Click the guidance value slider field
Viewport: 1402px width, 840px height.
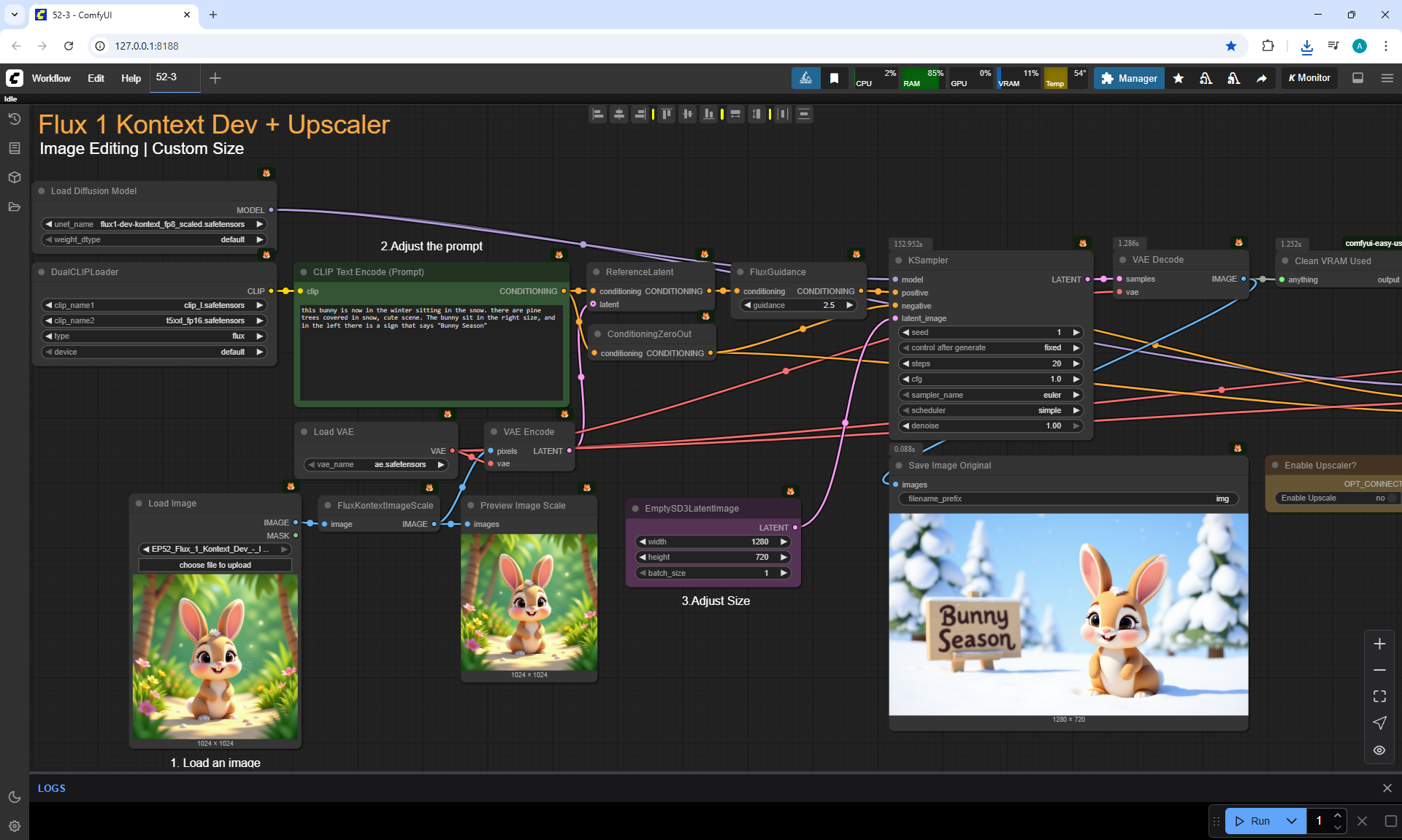click(797, 305)
